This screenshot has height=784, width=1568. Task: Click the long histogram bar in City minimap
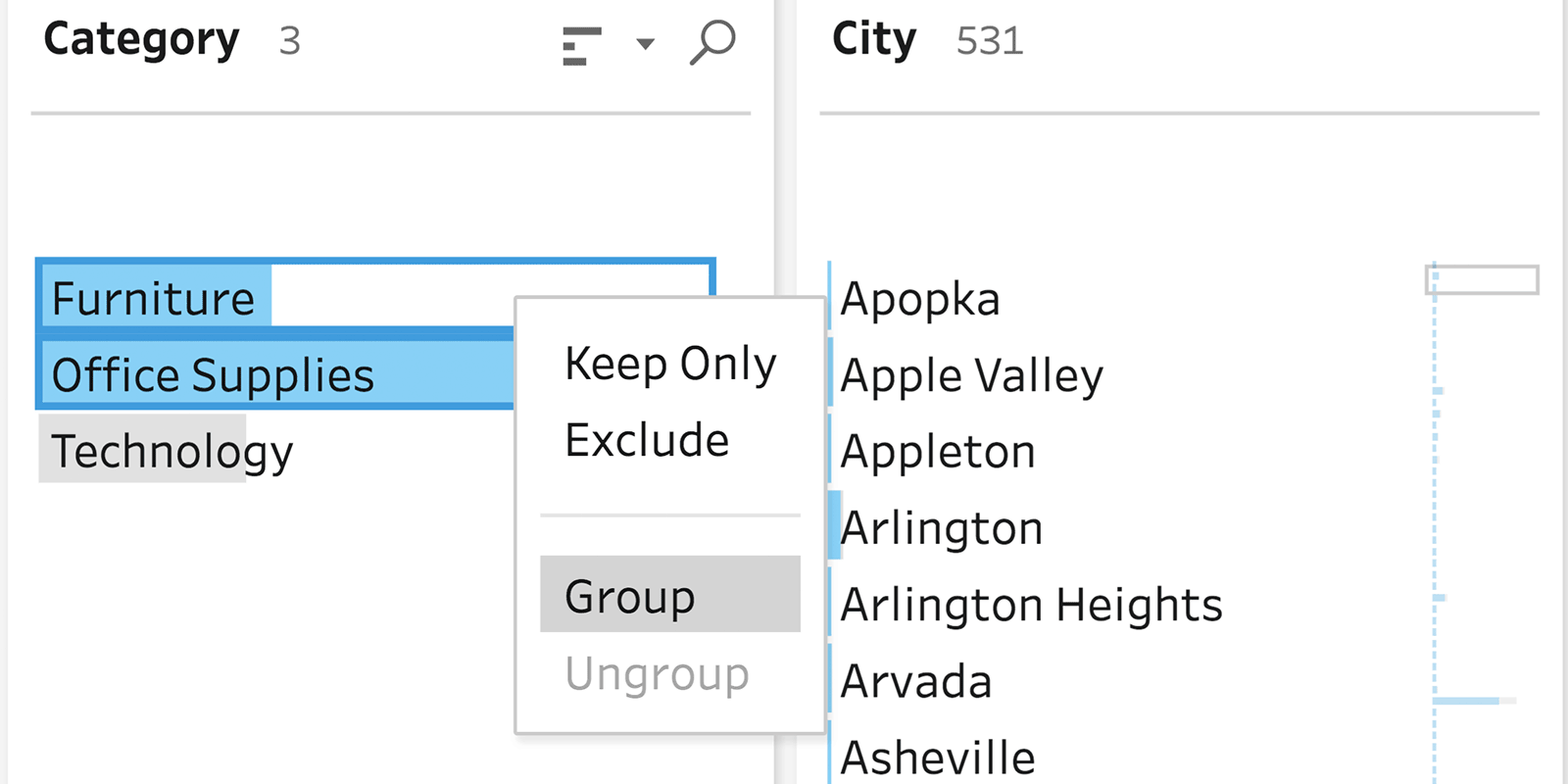click(1466, 701)
